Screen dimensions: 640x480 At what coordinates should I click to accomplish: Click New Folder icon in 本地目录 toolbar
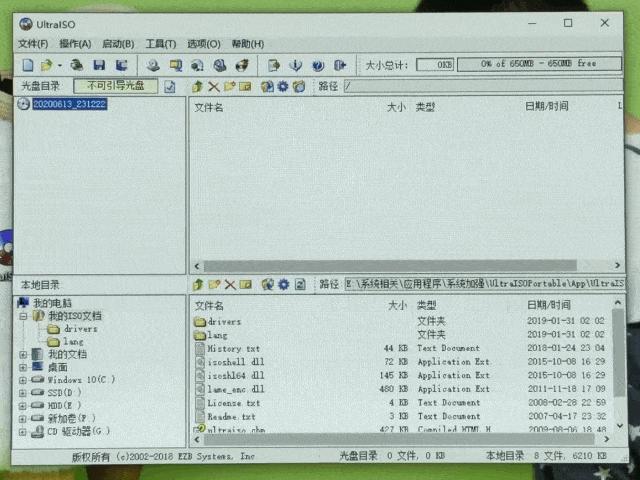click(214, 284)
